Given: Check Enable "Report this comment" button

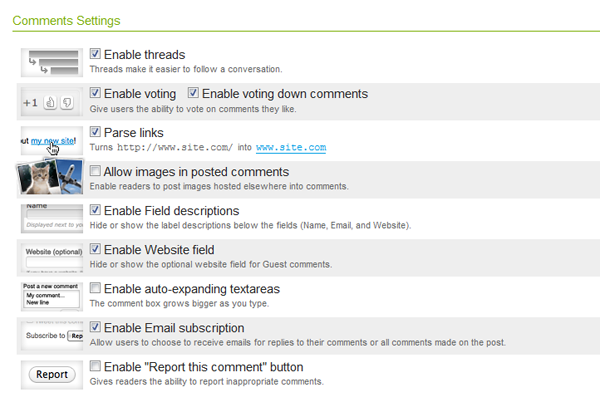Looking at the screenshot, I should click(x=95, y=367).
